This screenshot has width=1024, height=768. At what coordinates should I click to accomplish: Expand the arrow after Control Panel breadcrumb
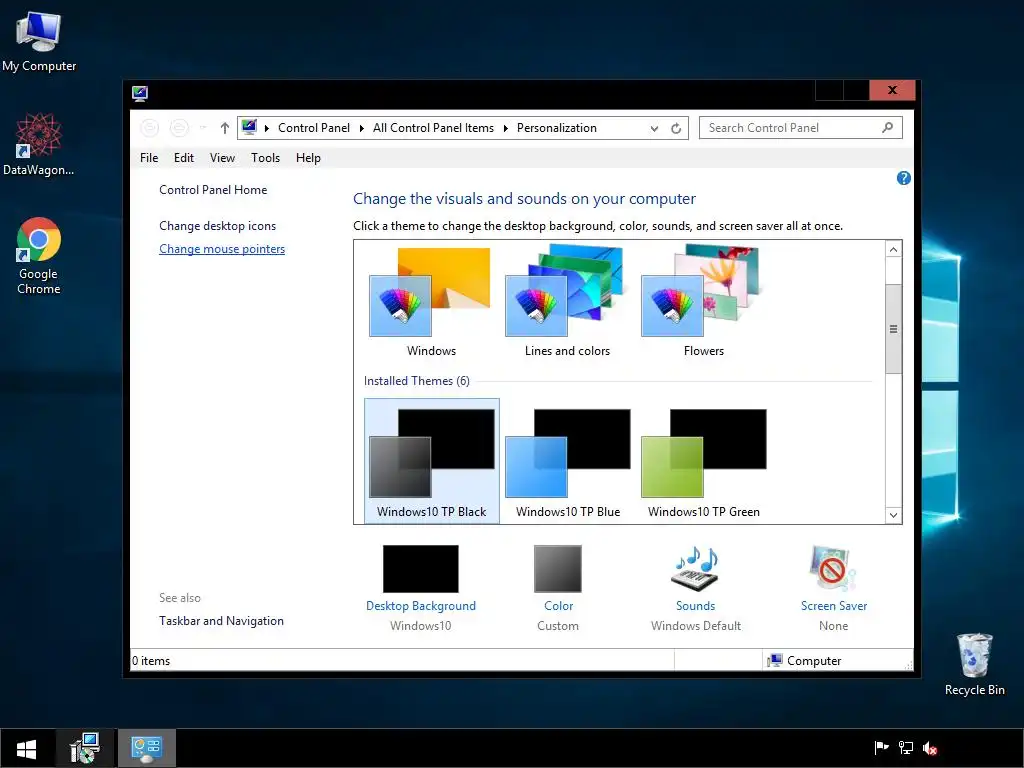pyautogui.click(x=362, y=128)
